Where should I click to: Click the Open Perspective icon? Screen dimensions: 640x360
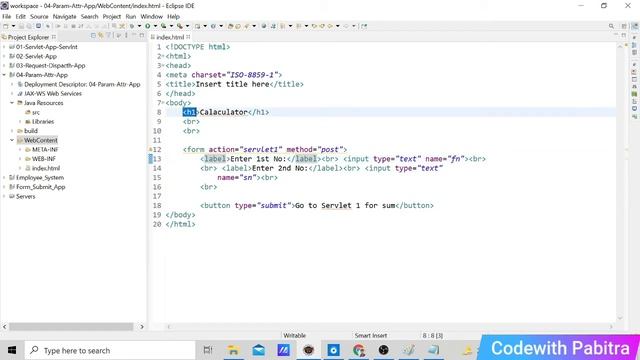coord(624,26)
